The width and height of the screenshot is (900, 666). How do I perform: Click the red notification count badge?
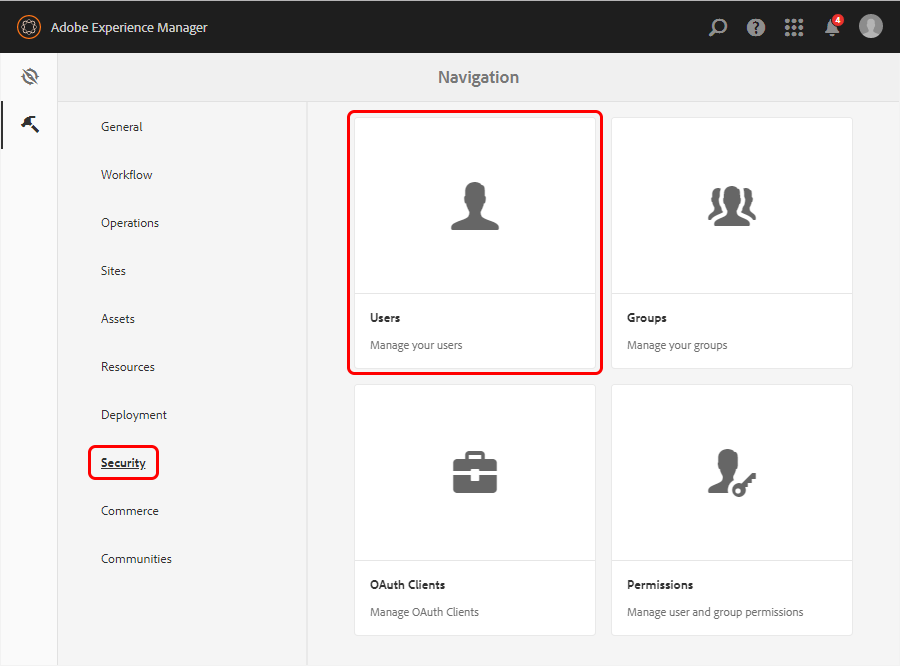pyautogui.click(x=838, y=20)
